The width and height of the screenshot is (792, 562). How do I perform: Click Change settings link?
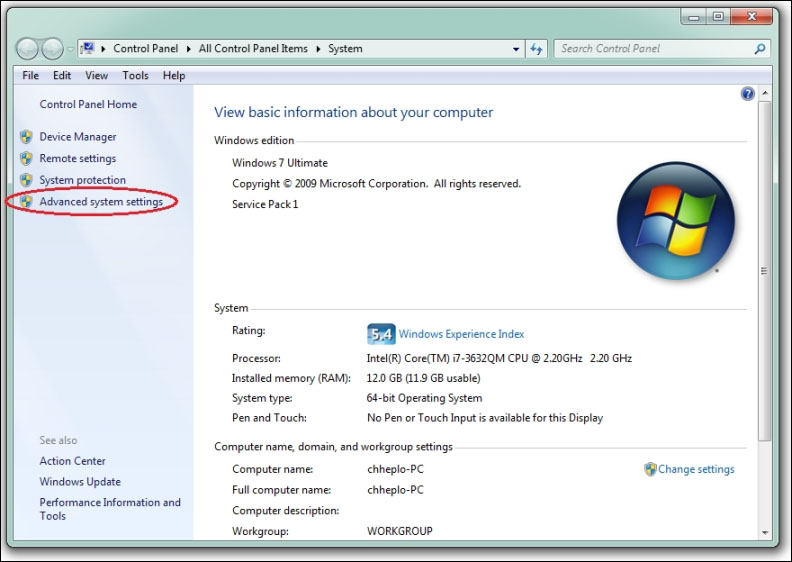696,469
